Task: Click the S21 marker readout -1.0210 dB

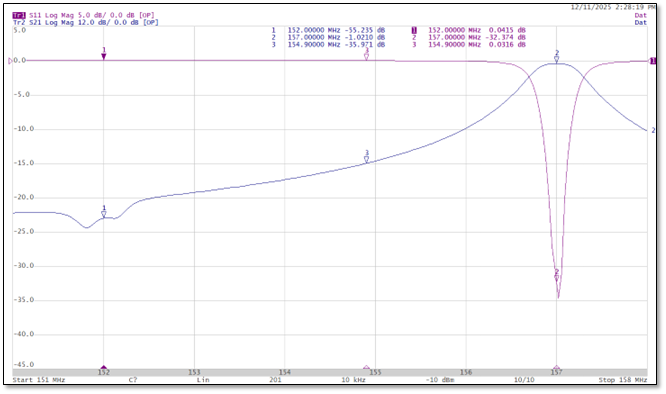Action: click(365, 37)
